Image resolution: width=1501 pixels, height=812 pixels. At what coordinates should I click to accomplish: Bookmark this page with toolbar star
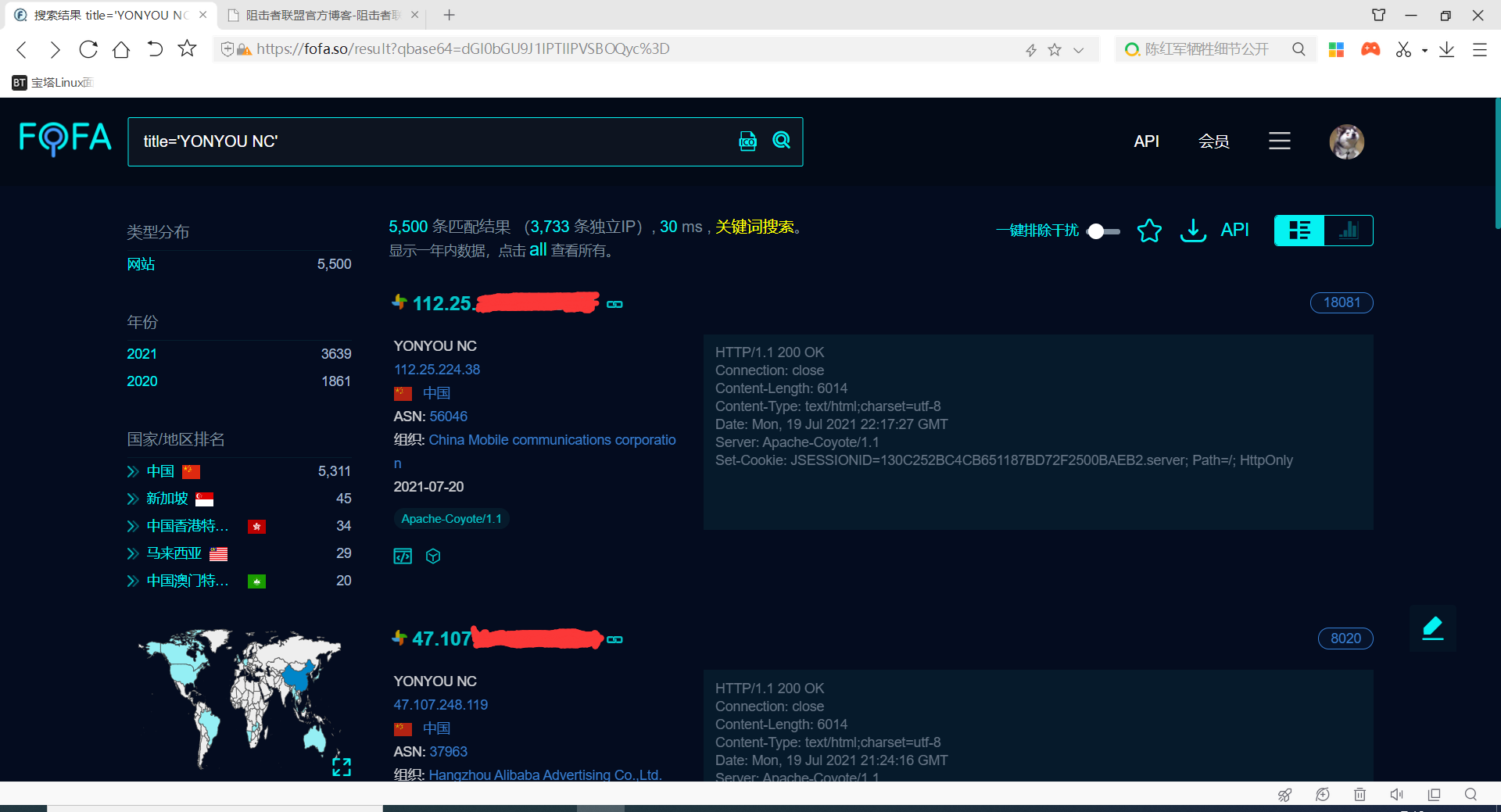(187, 48)
